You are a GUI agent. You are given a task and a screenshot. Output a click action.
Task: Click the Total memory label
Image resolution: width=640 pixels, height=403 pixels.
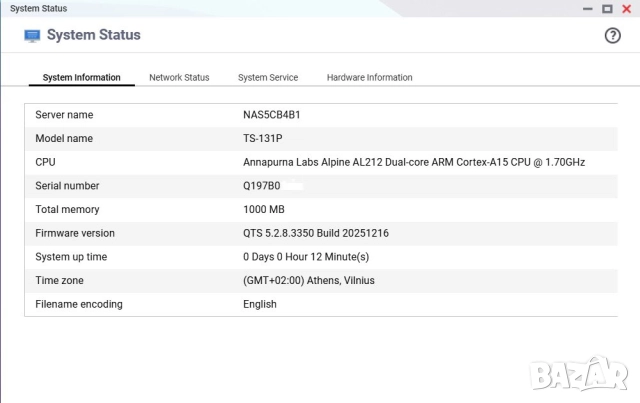[x=67, y=209]
